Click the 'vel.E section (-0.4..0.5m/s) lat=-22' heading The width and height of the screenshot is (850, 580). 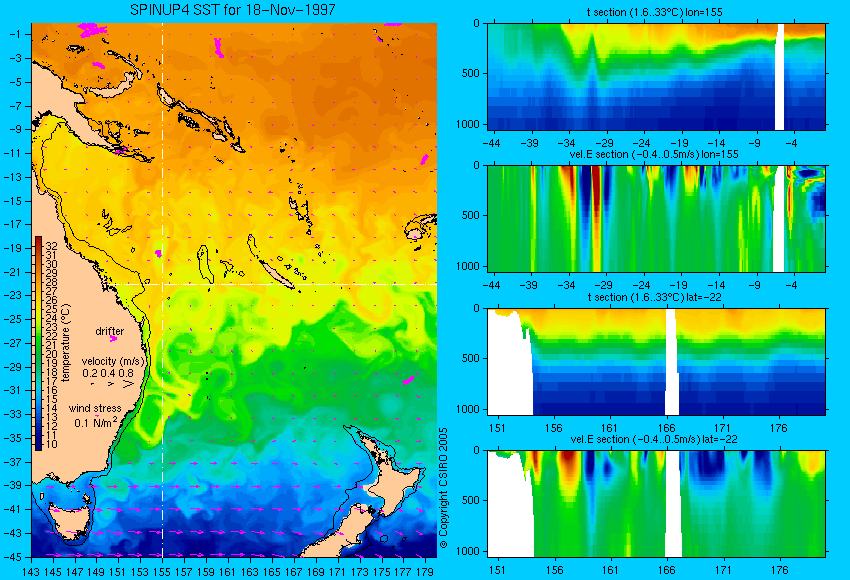[654, 439]
